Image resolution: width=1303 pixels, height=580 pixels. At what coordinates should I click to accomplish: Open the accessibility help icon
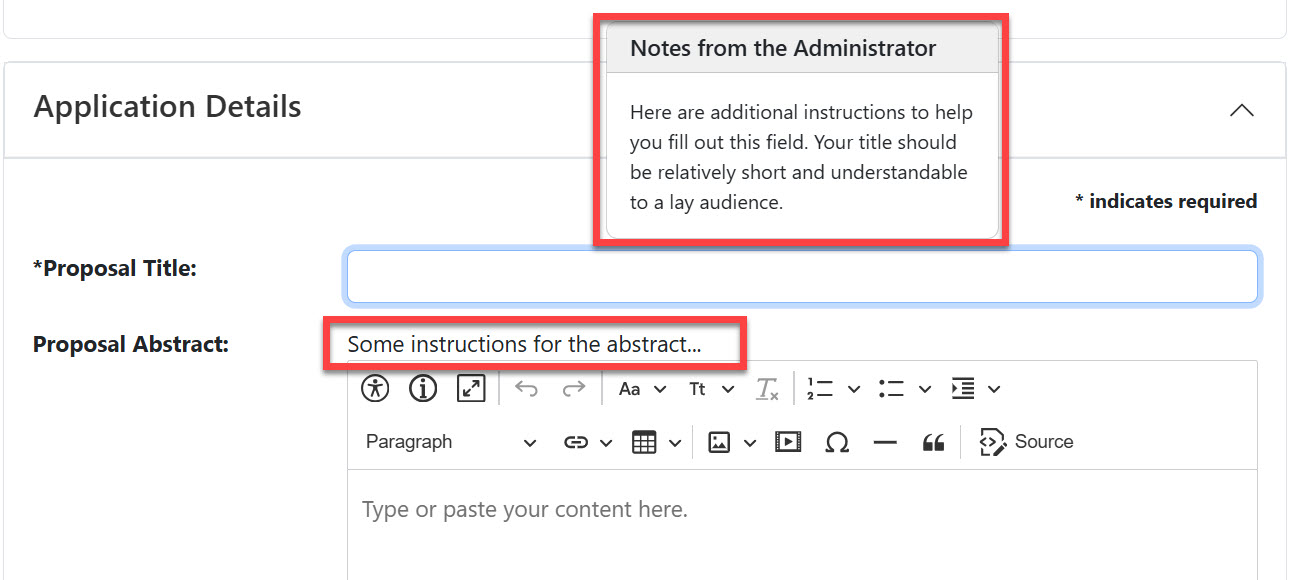tap(375, 389)
